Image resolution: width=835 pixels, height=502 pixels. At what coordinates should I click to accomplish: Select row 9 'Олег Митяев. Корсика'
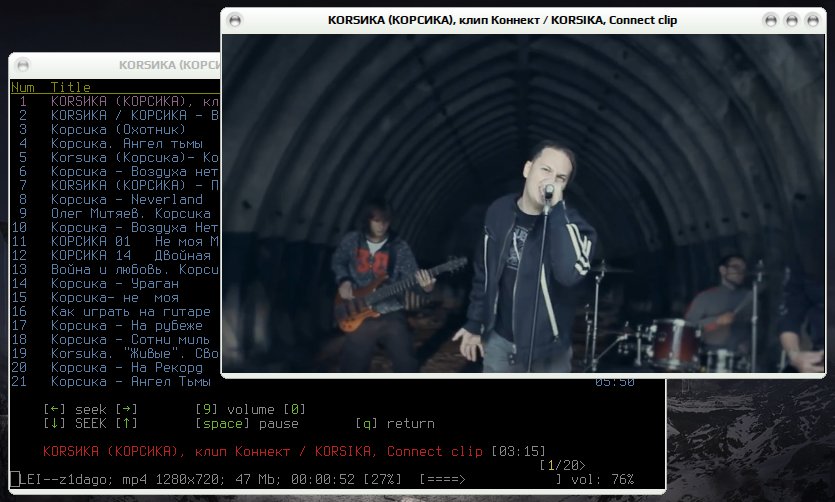coord(115,213)
